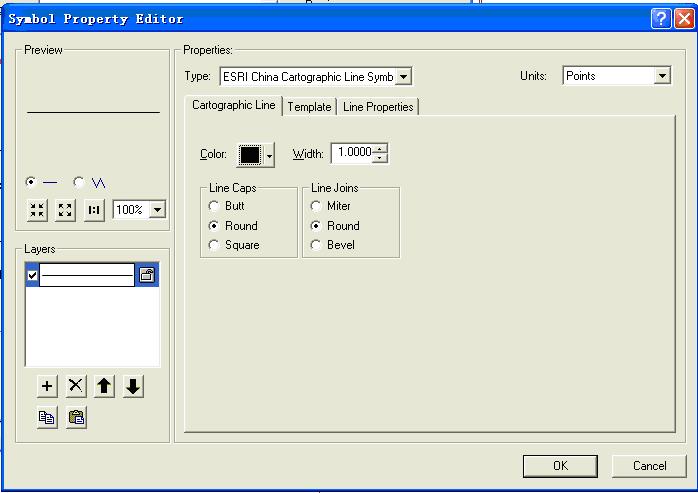Select the Miter line join option
Screen dimensions: 698x493
pyautogui.click(x=316, y=206)
